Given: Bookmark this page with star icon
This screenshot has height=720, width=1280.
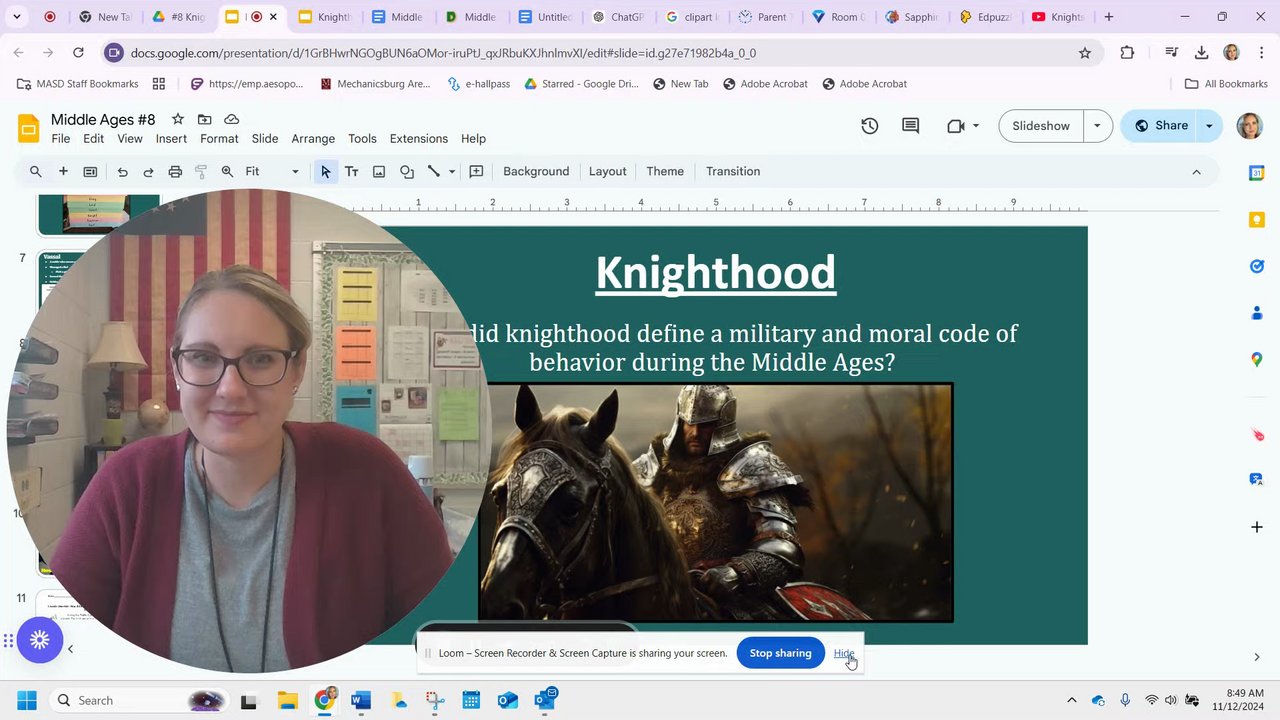Looking at the screenshot, I should pyautogui.click(x=1085, y=53).
